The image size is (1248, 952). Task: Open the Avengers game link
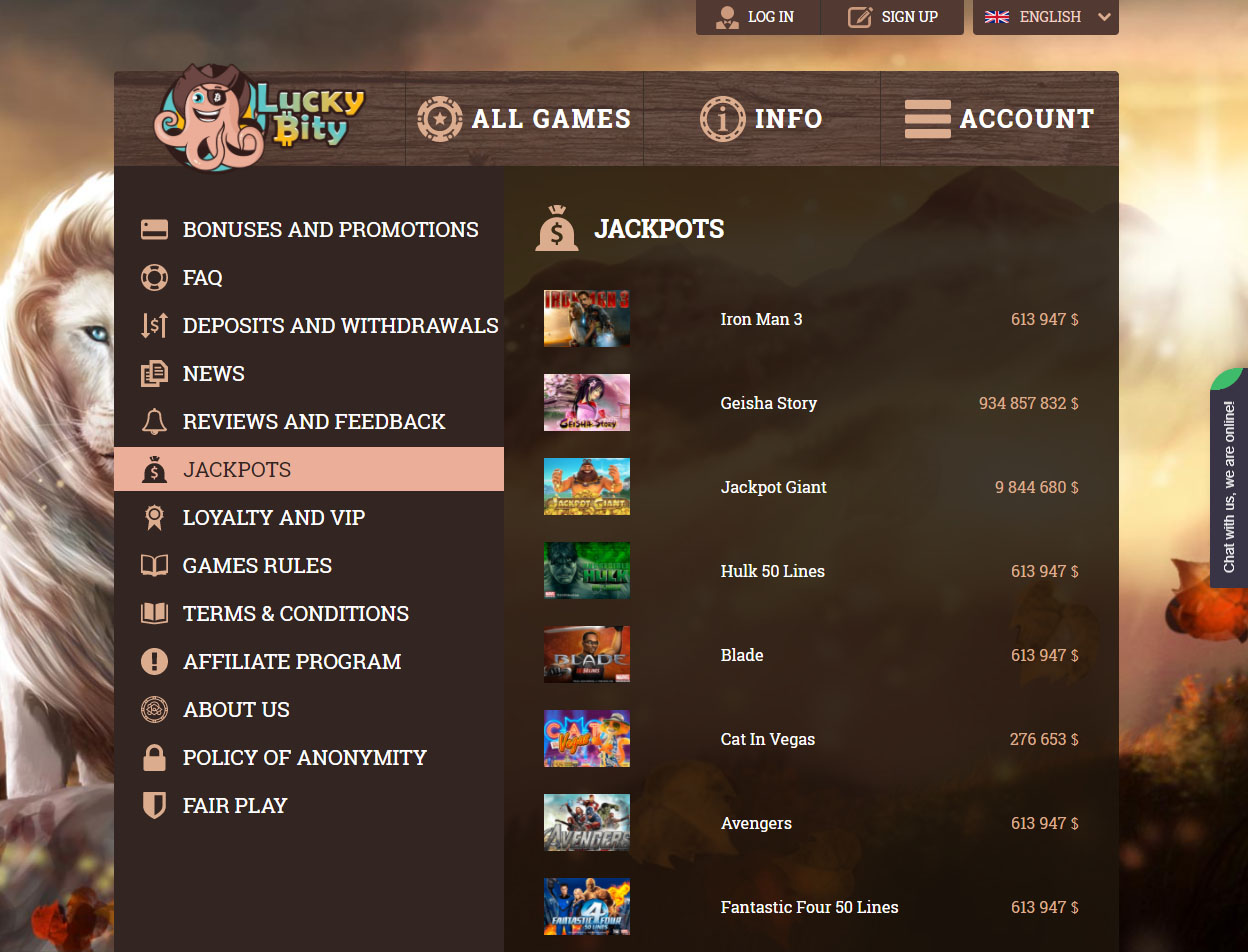click(x=756, y=823)
